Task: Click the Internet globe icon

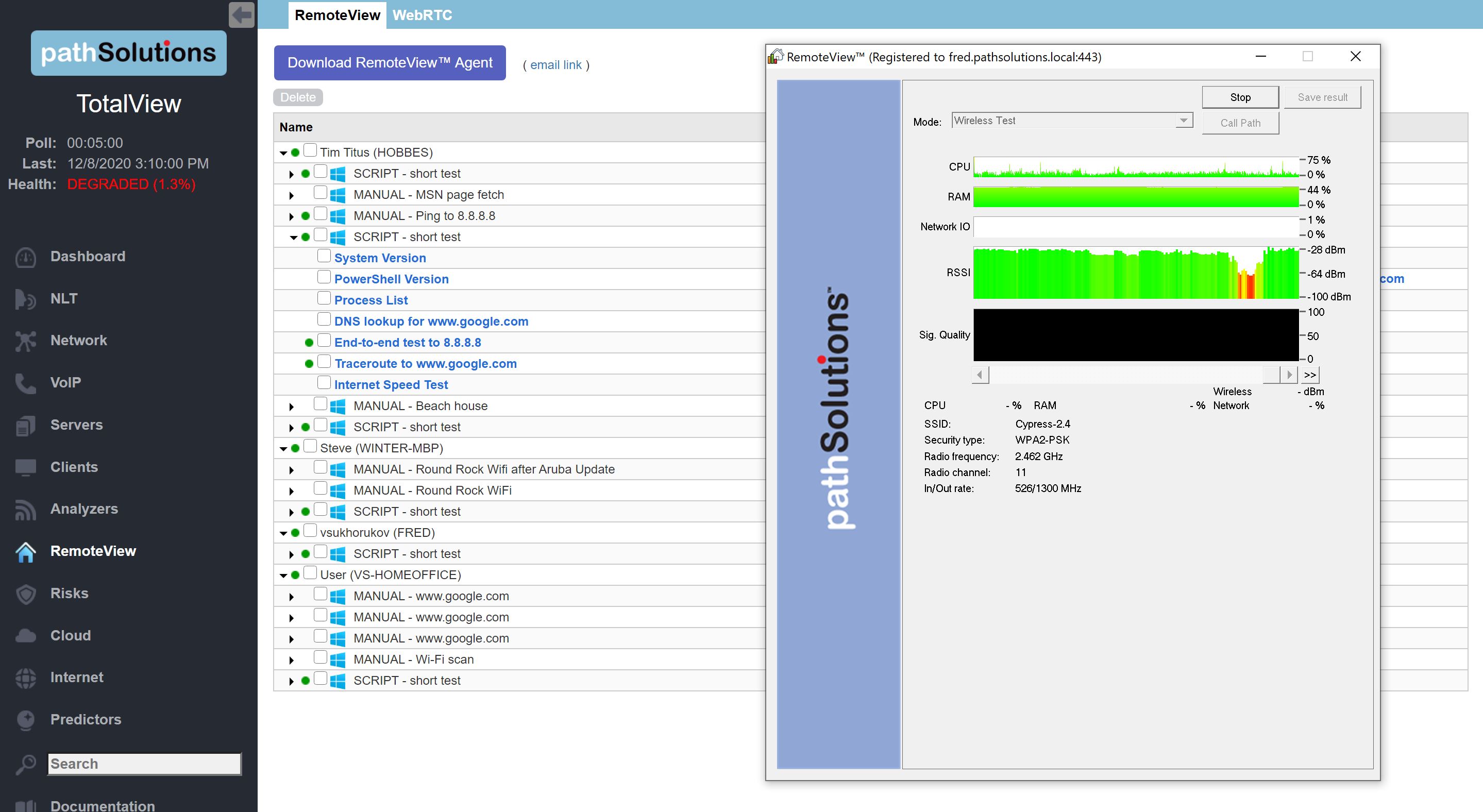Action: [x=25, y=678]
